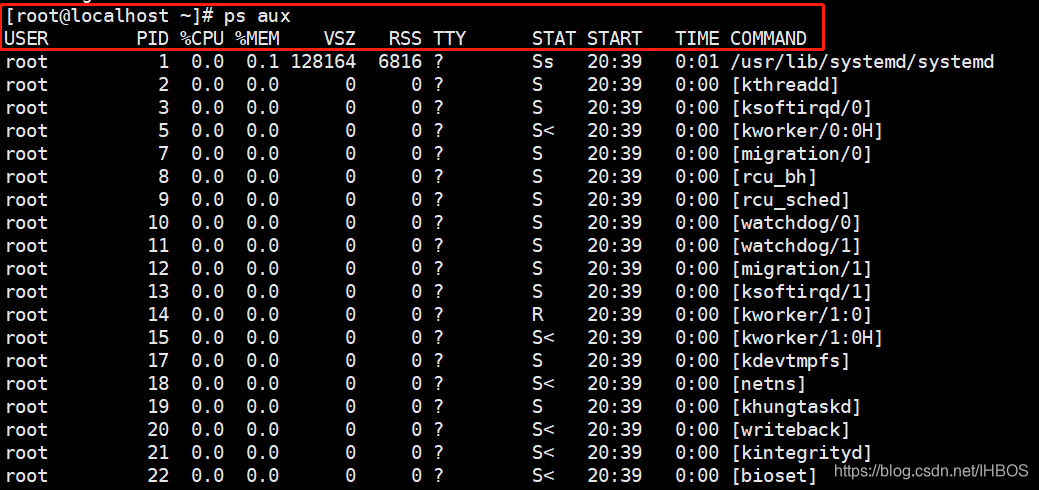Select the [rcu_bh] process name
Viewport: 1039px width, 490px height.
774,177
